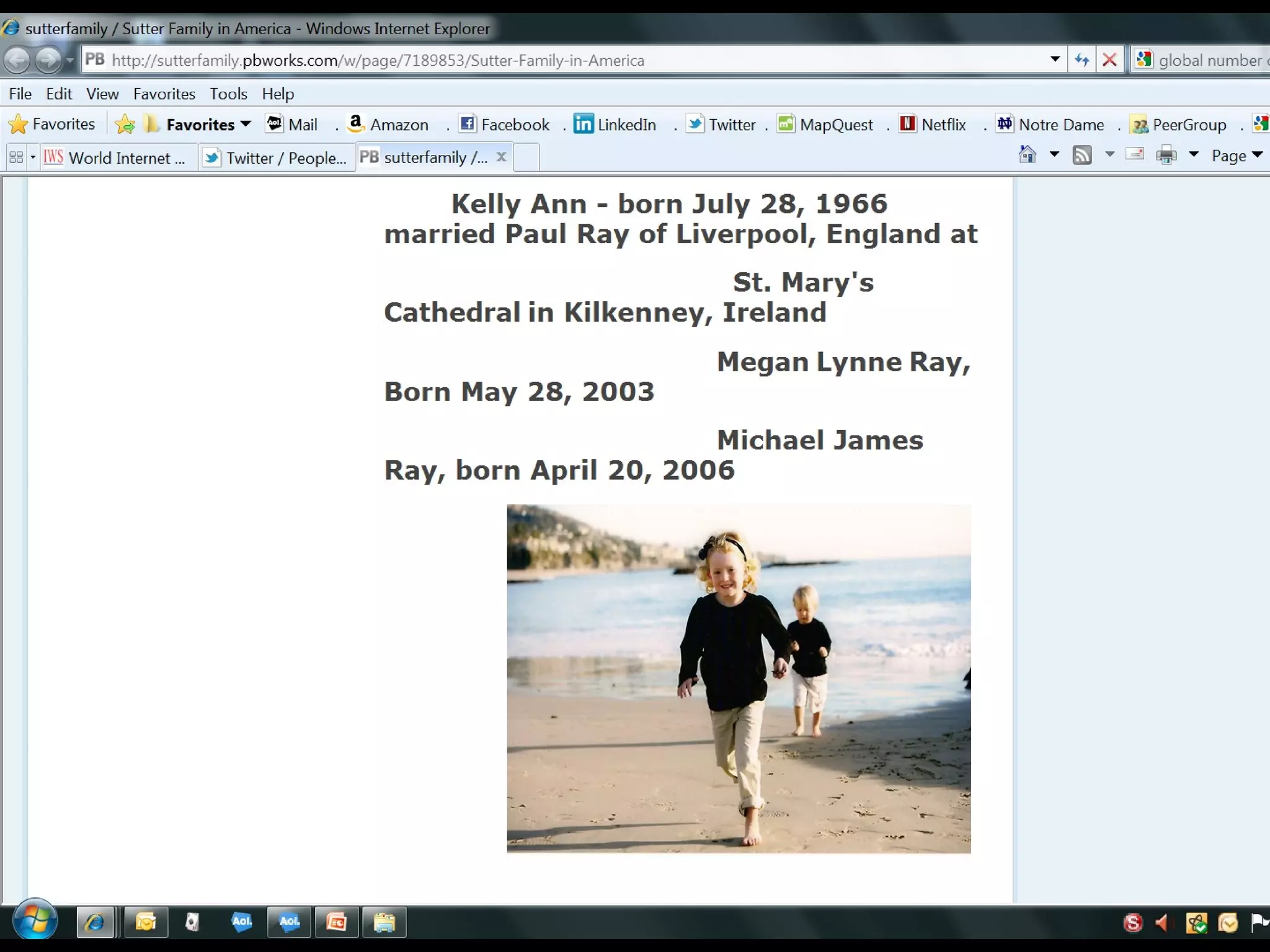Click the Home icon in command bar
The image size is (1270, 952).
(1028, 155)
